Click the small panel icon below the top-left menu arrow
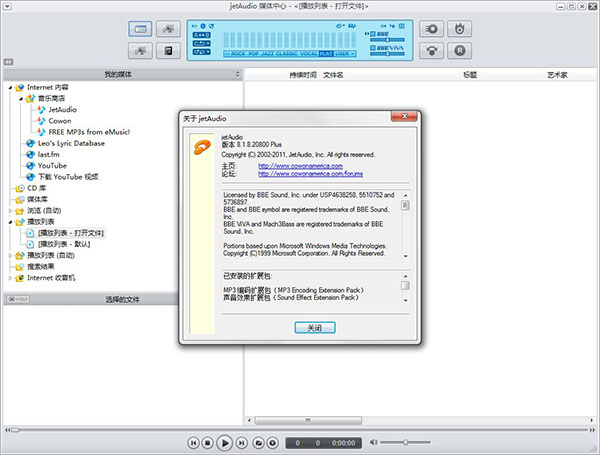Viewport: 600px width, 455px height. tap(8, 62)
